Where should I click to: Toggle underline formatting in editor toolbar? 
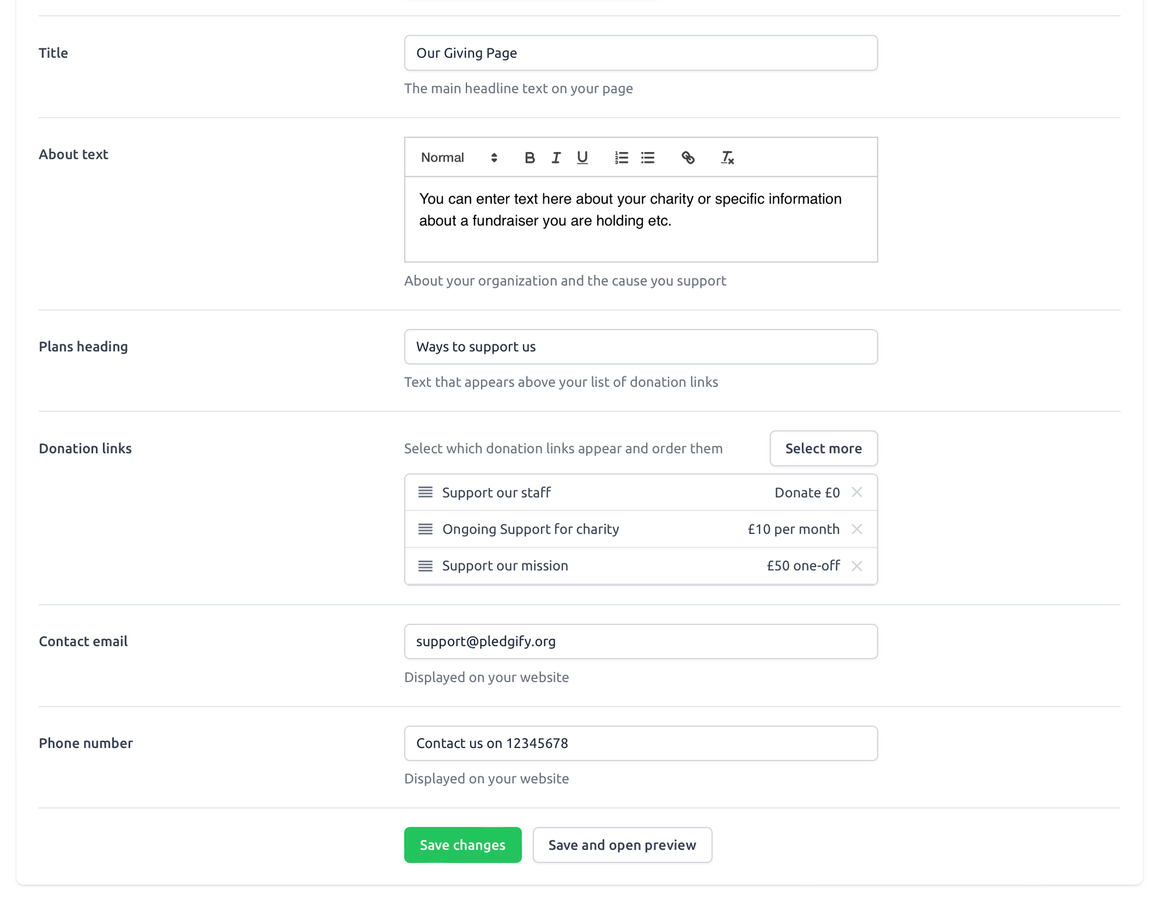582,158
